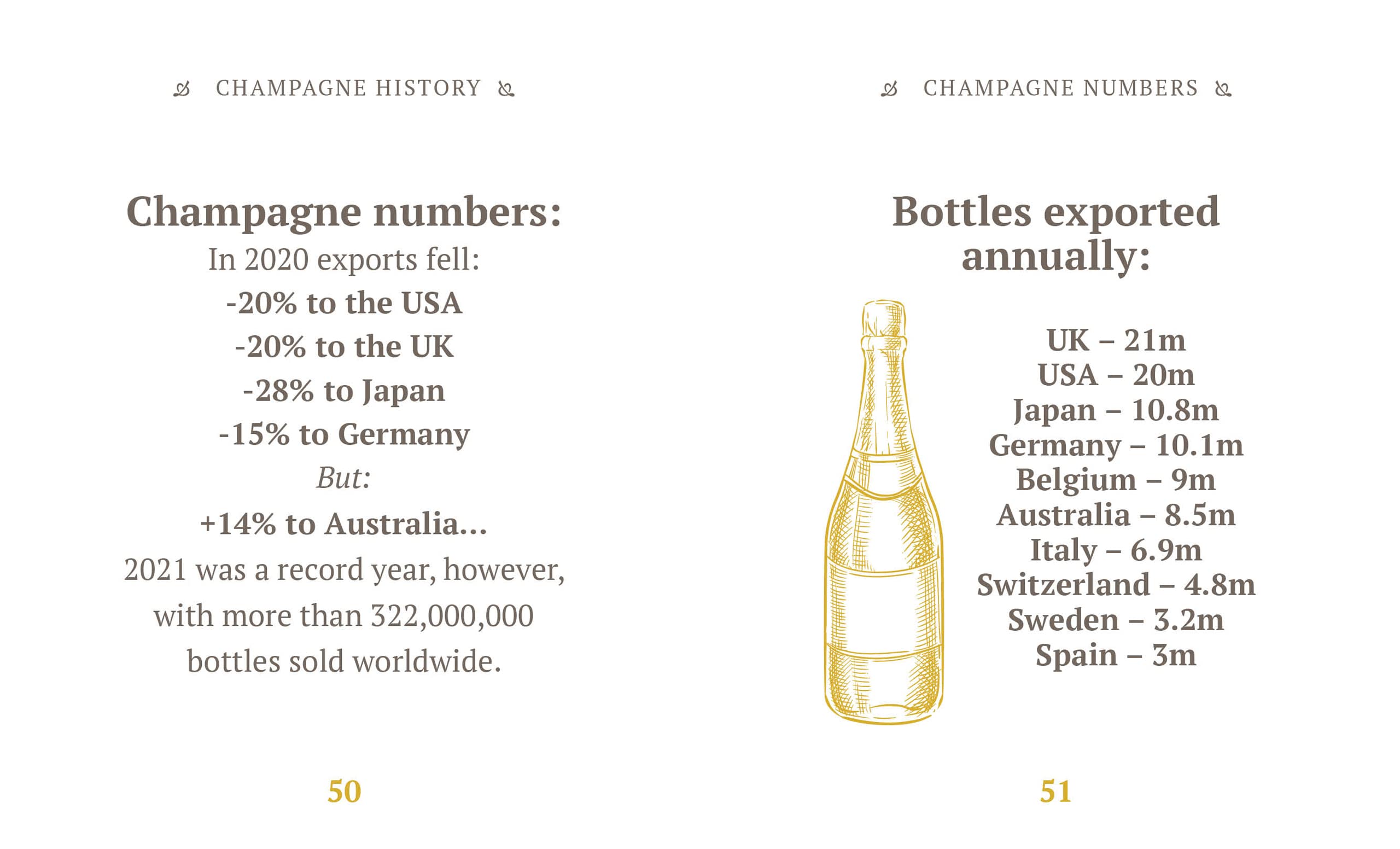Viewport: 1400px width, 849px height.
Task: Click the '+14% to Australia…' line
Action: pos(344,524)
